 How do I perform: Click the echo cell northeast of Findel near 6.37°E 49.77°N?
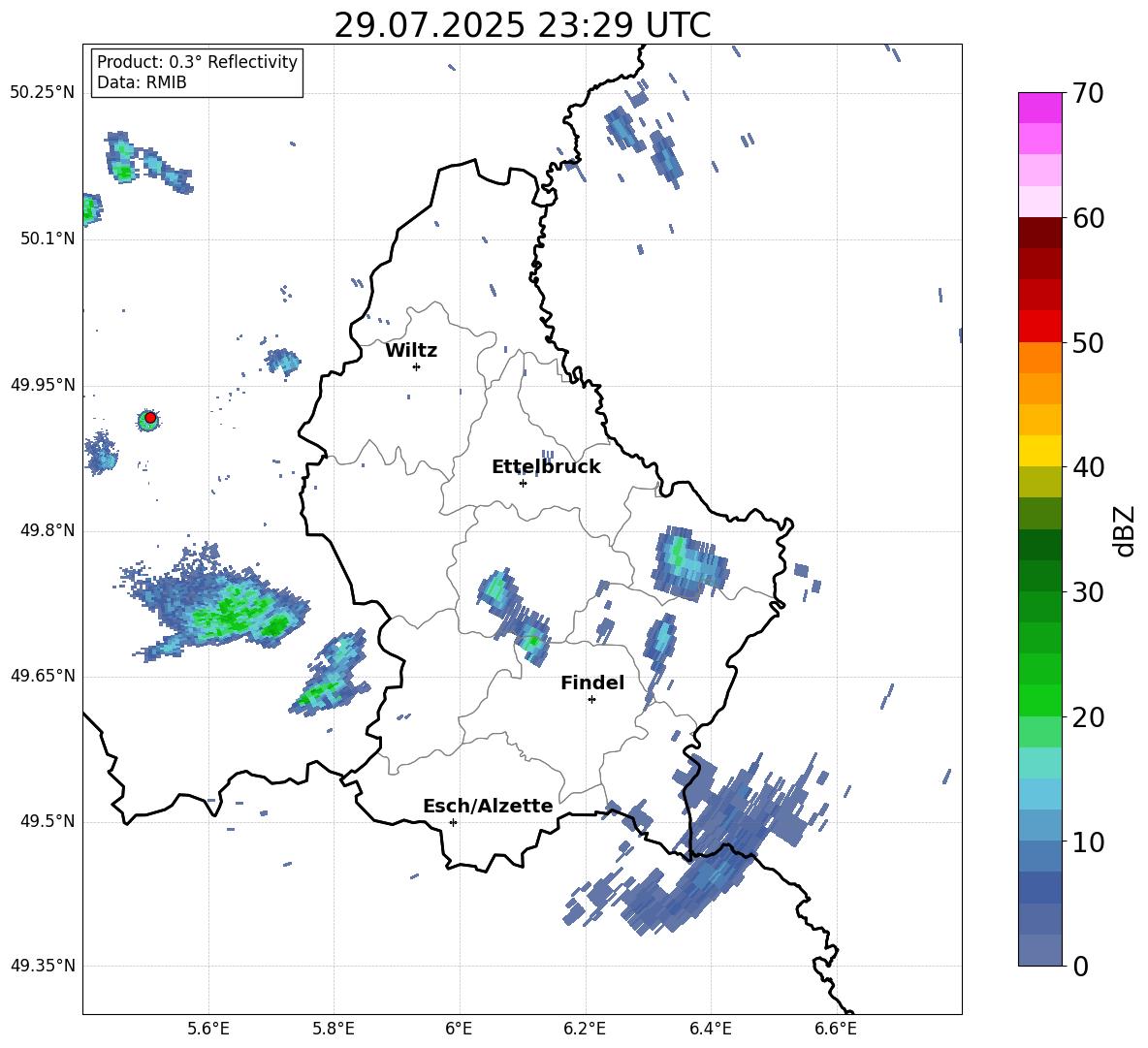(688, 563)
